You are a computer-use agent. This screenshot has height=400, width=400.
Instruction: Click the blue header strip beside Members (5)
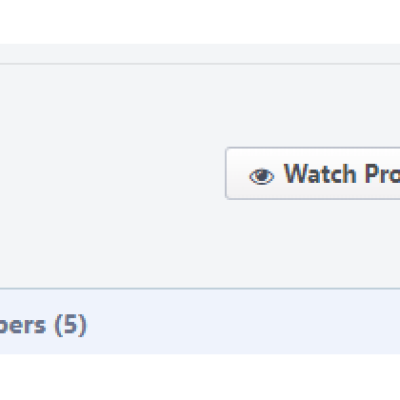243,321
